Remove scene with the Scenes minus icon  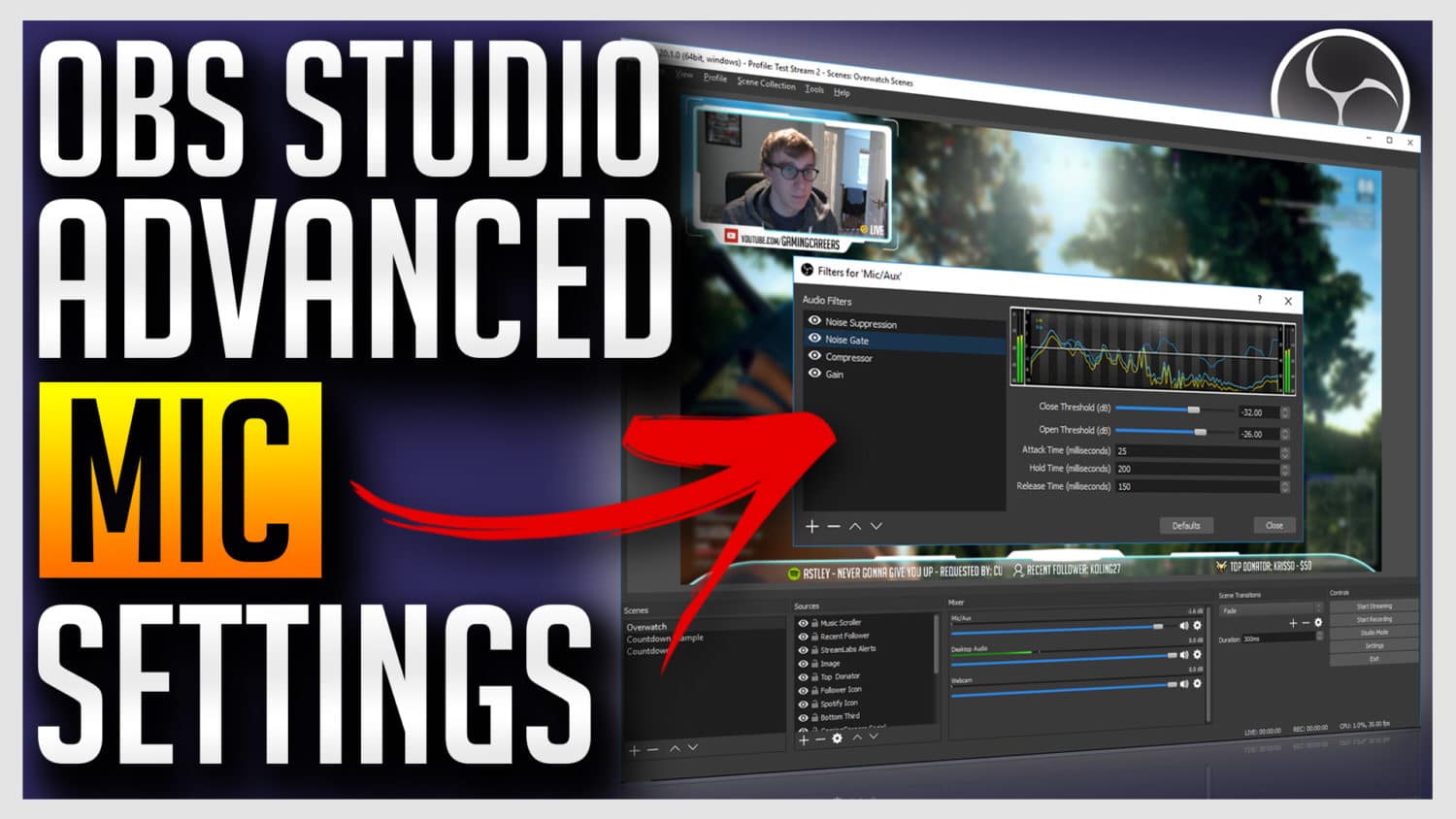(653, 750)
